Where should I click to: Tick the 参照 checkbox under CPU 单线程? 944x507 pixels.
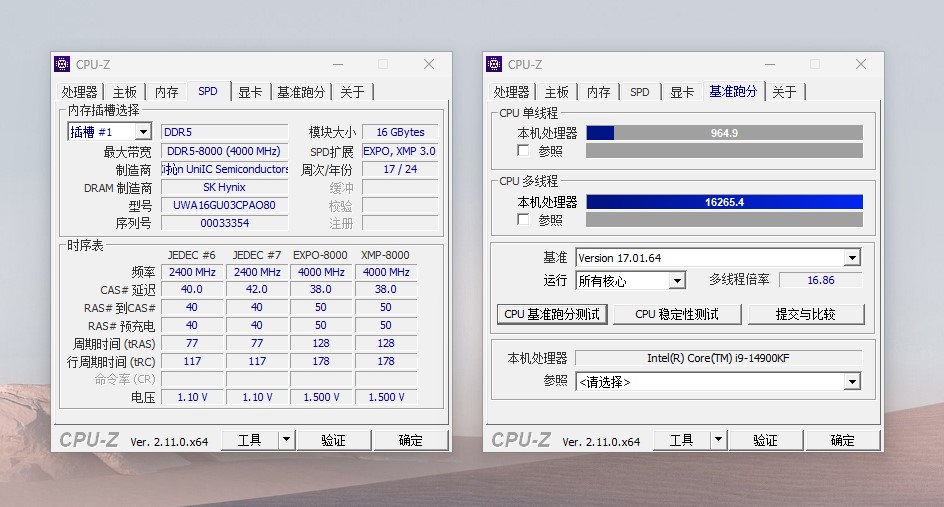coord(523,151)
